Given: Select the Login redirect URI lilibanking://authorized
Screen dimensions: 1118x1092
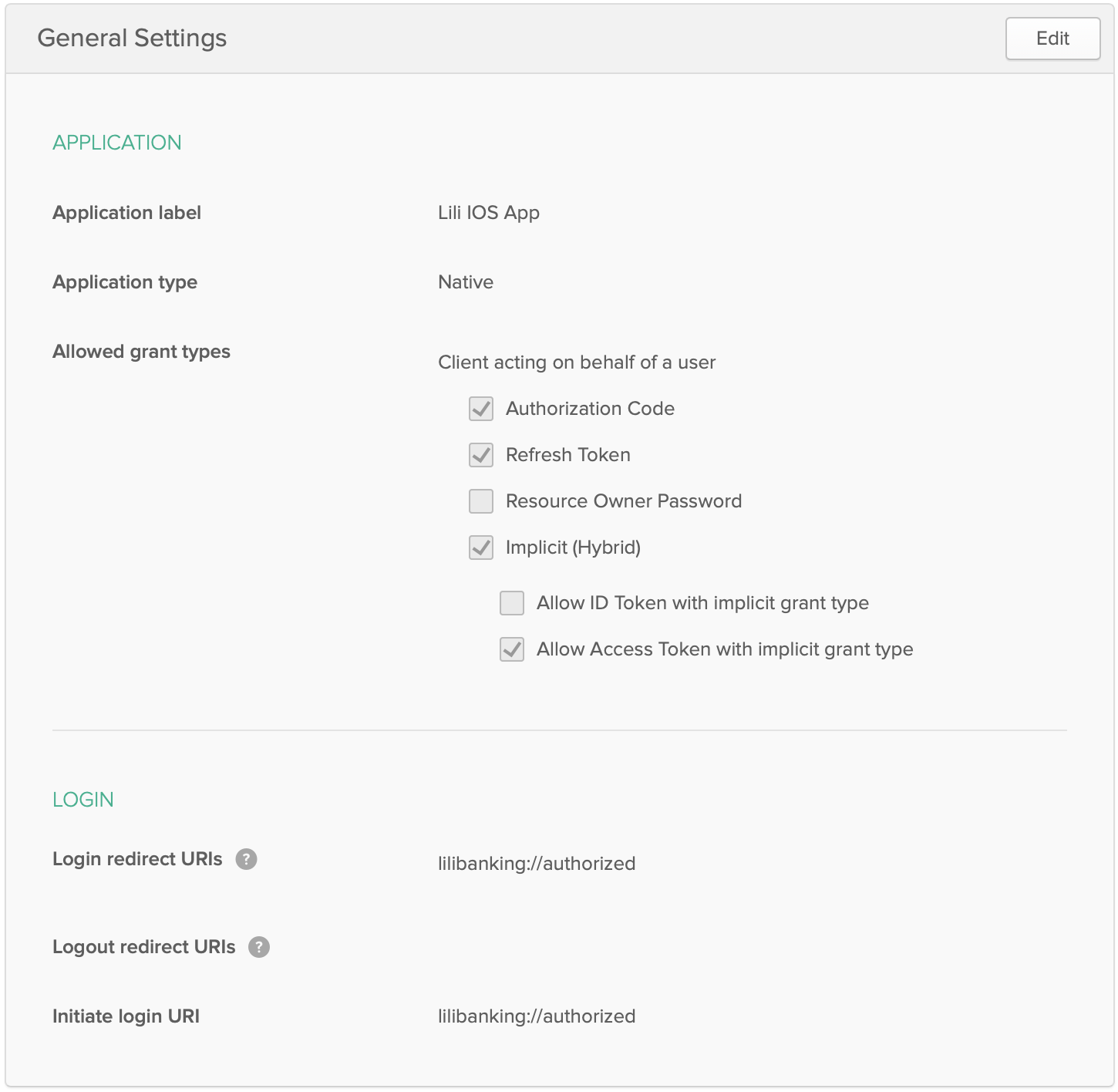Looking at the screenshot, I should tap(537, 864).
